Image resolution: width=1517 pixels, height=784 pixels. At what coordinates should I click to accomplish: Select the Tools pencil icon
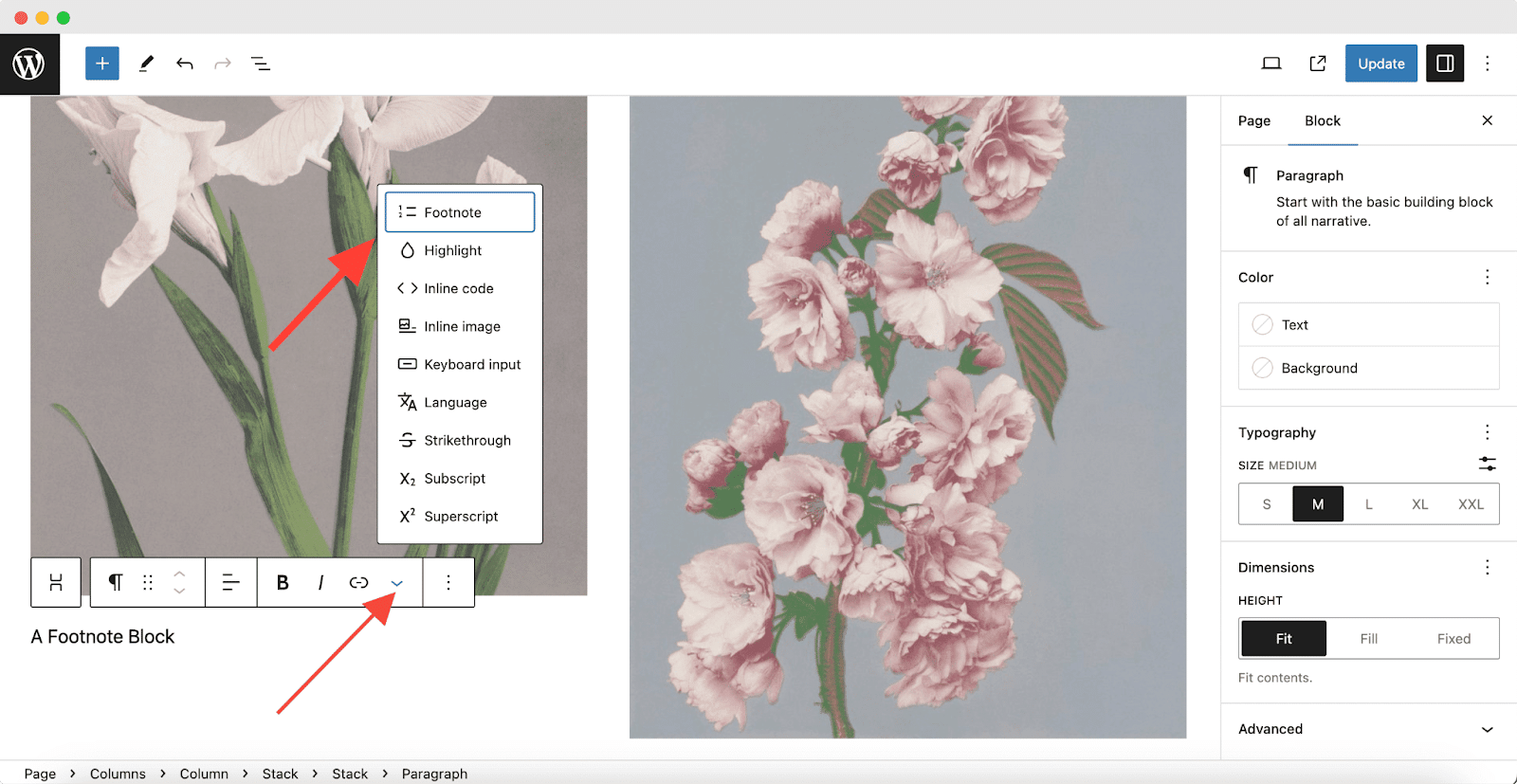point(146,64)
